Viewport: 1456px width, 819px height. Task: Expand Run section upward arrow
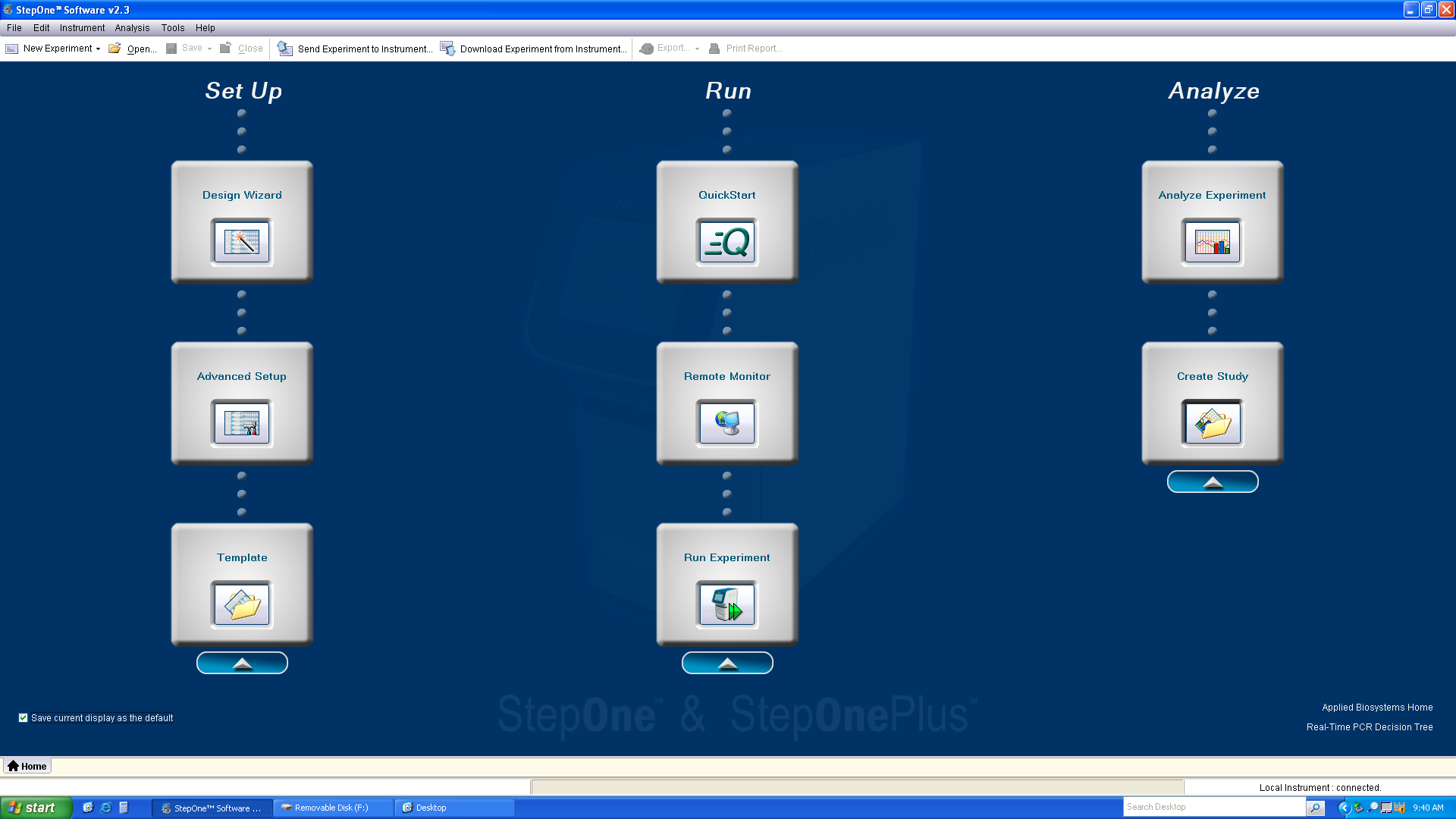(x=727, y=662)
